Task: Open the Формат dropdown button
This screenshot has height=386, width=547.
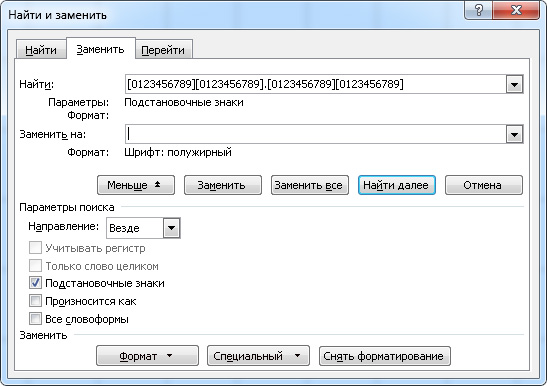Action: point(147,356)
